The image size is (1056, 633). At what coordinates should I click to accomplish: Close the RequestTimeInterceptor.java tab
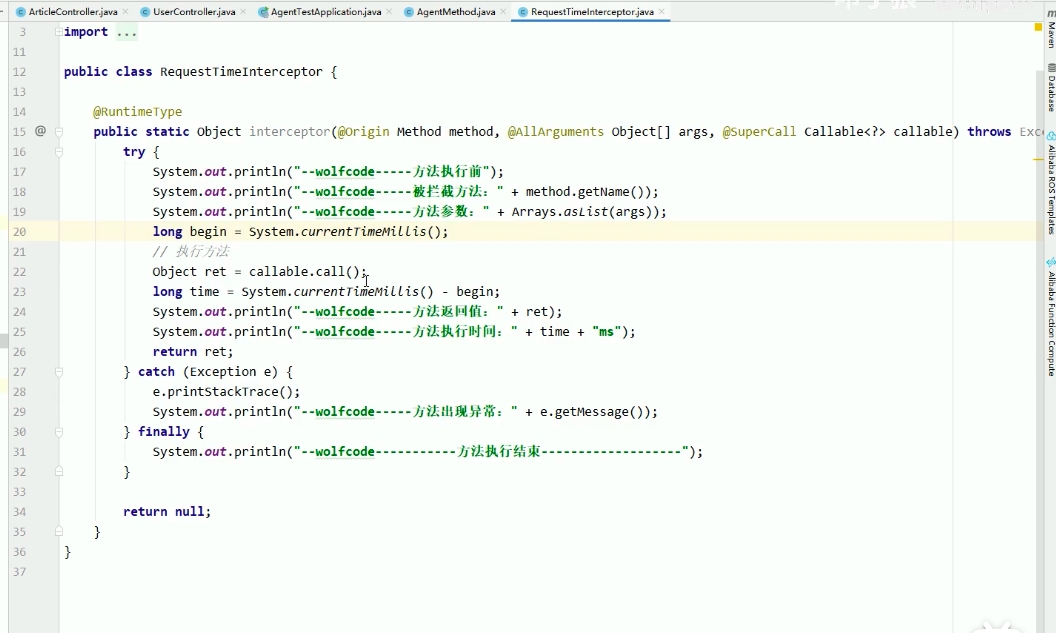[663, 12]
